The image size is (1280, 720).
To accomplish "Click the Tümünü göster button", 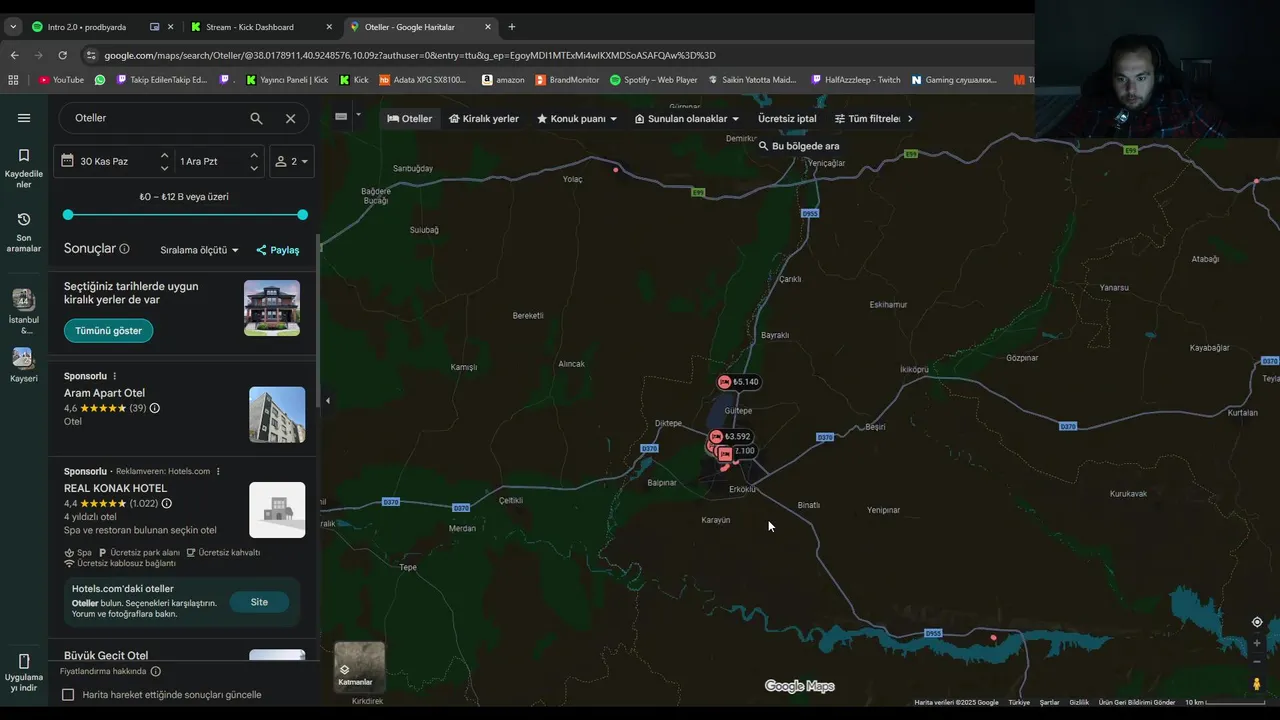I will pos(108,331).
